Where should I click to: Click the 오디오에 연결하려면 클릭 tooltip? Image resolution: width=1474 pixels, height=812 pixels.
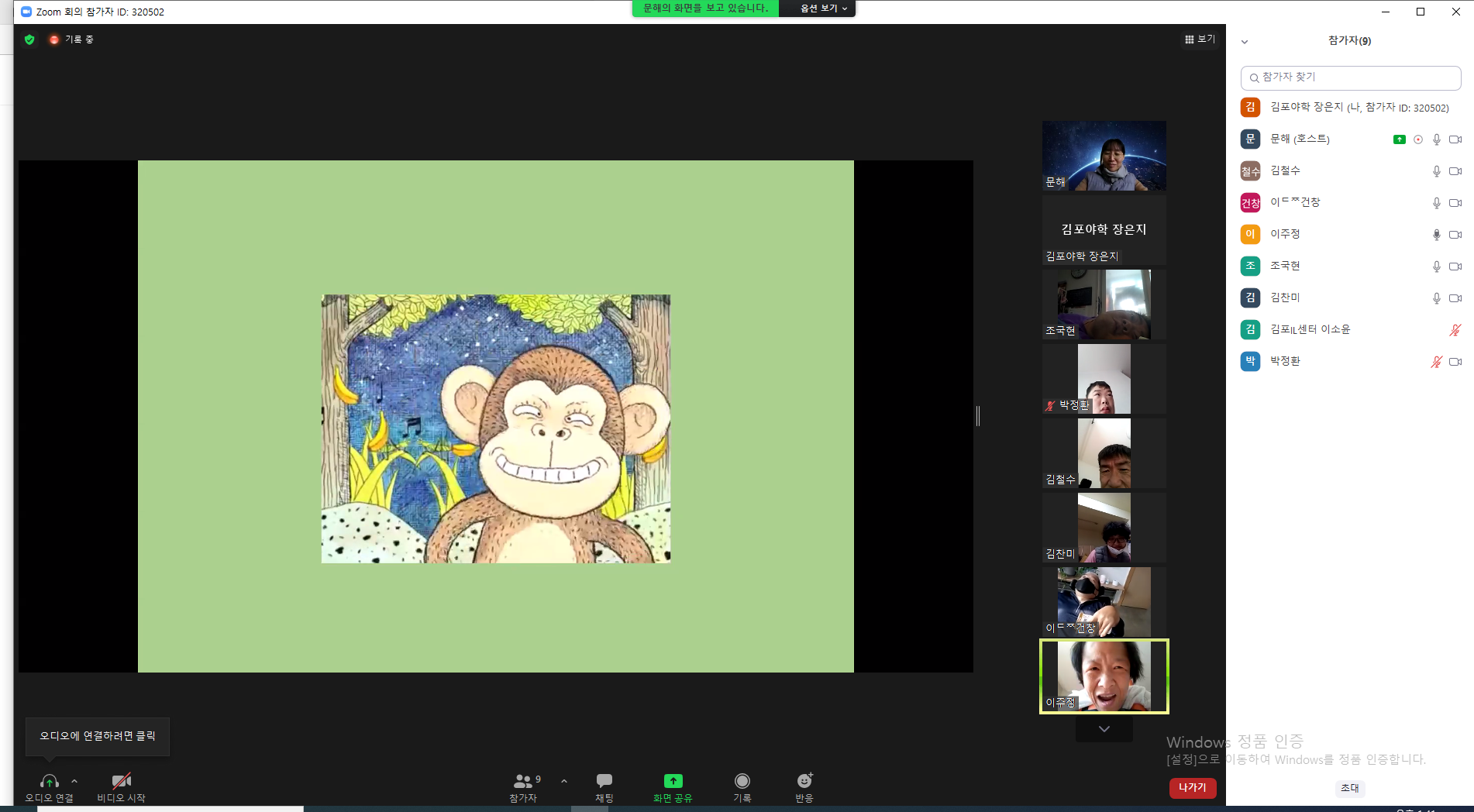click(98, 736)
